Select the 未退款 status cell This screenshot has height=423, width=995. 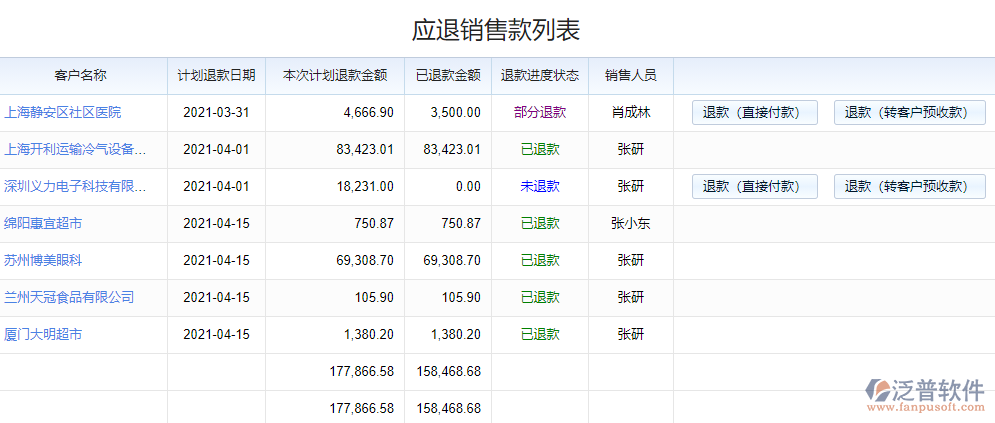tap(540, 187)
